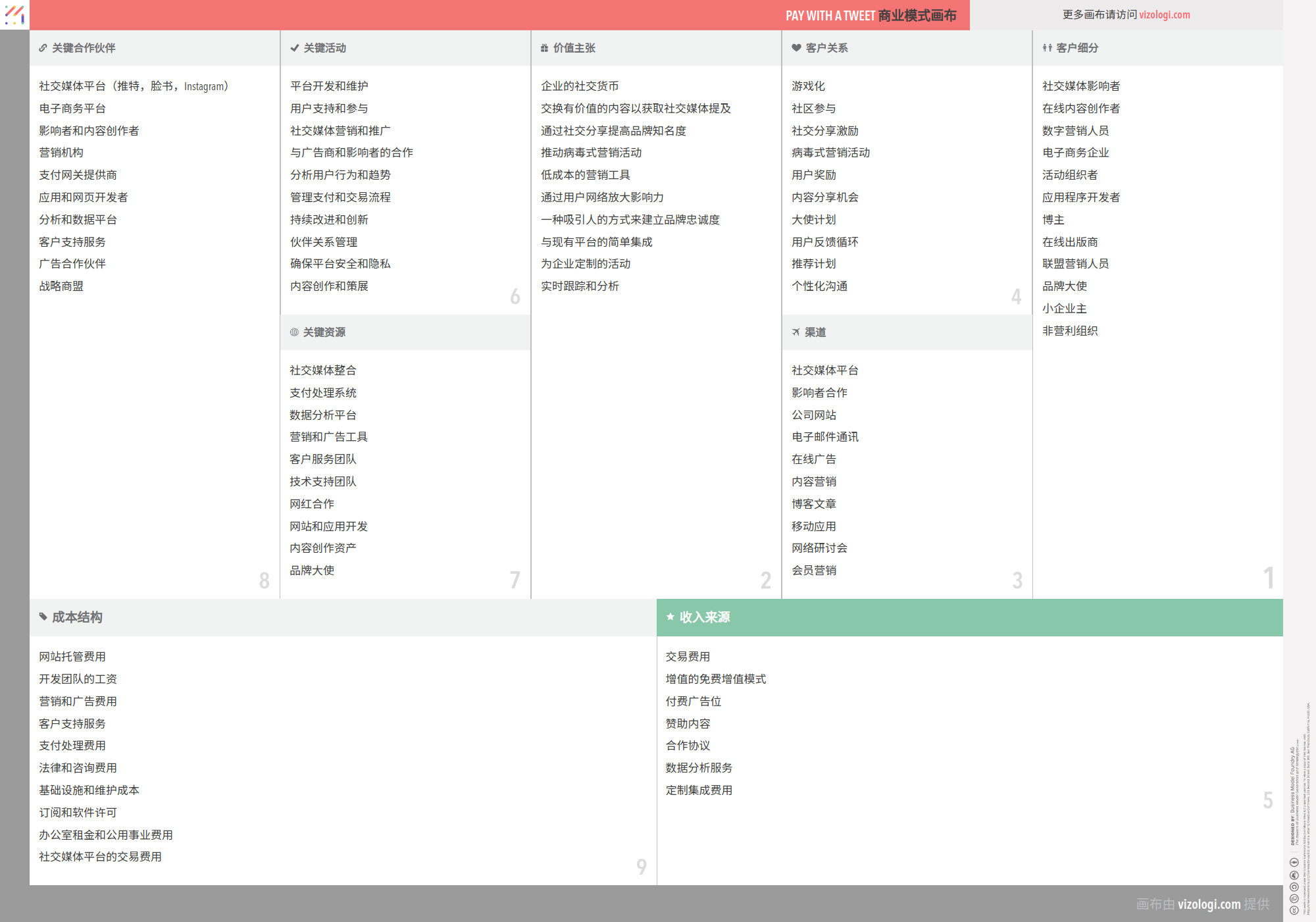1316x922 pixels.
Task: Click the vizologi logo in the top-left corner
Action: [14, 14]
